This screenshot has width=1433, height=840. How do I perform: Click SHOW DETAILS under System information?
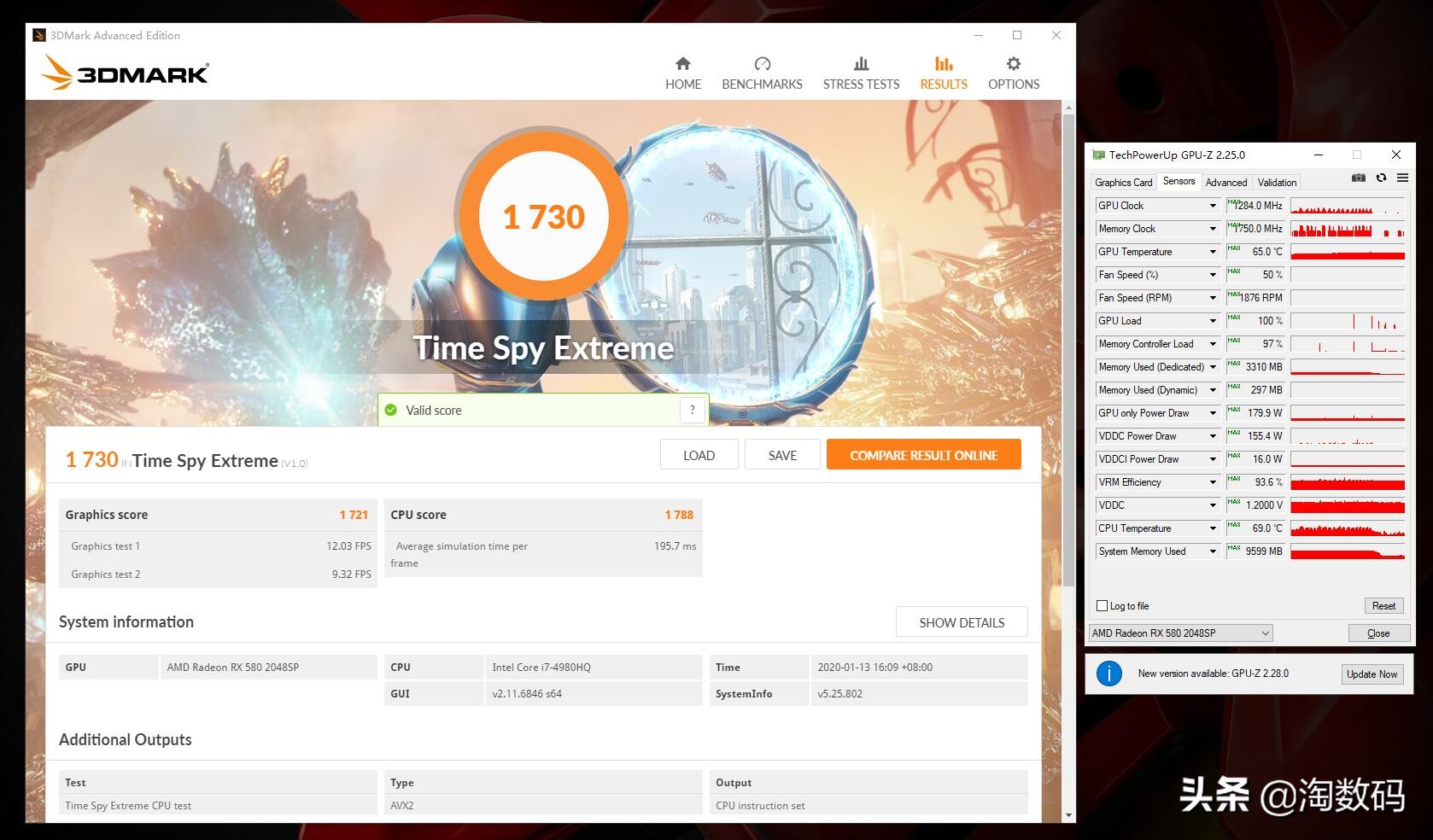coord(962,622)
